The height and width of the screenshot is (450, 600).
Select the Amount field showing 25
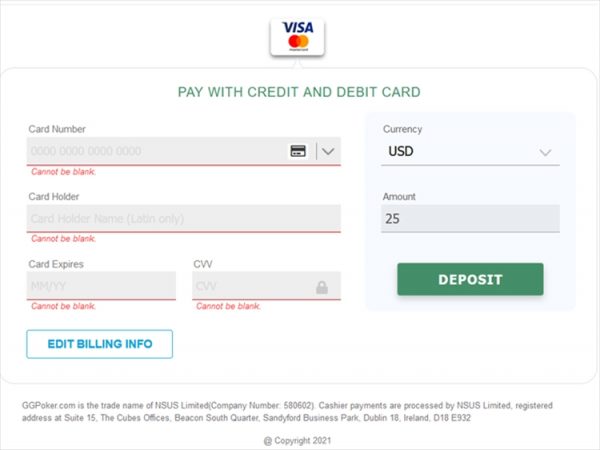coord(470,218)
